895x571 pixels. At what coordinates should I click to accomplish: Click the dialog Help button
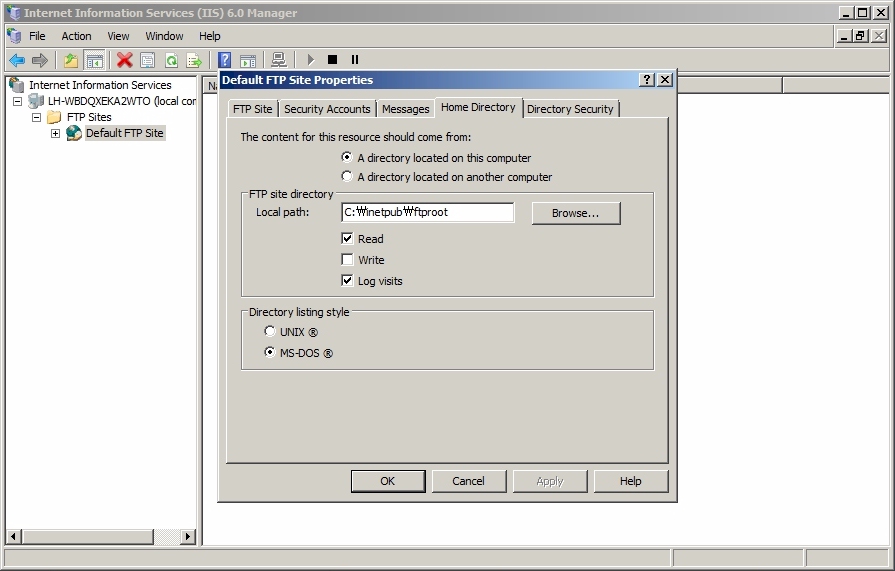[631, 481]
